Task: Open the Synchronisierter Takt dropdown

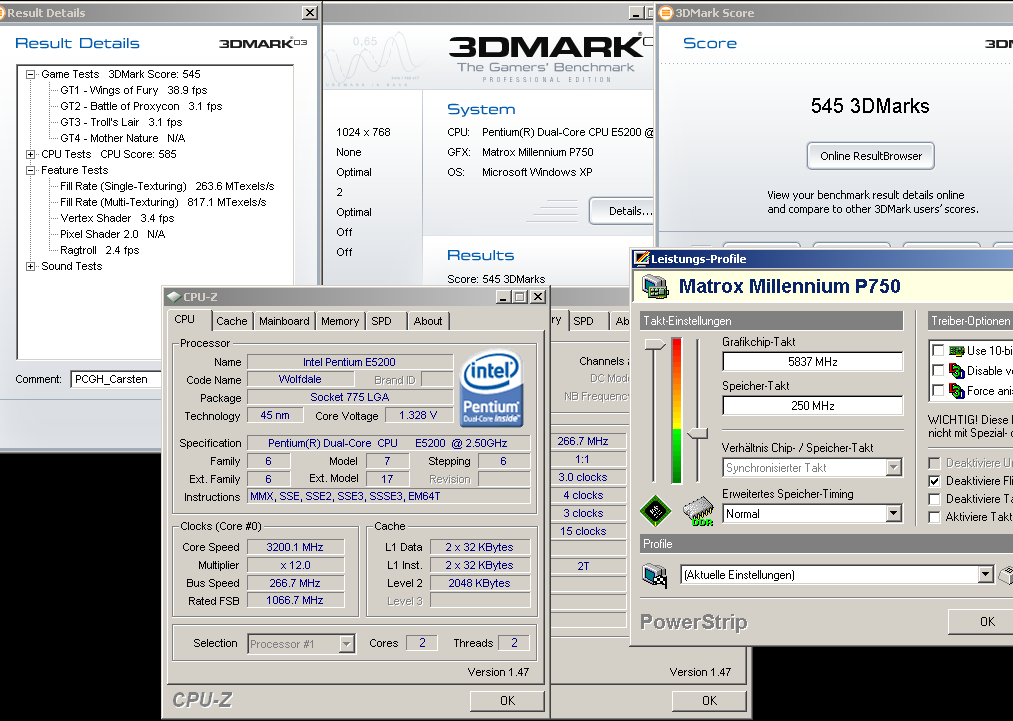Action: click(x=893, y=467)
